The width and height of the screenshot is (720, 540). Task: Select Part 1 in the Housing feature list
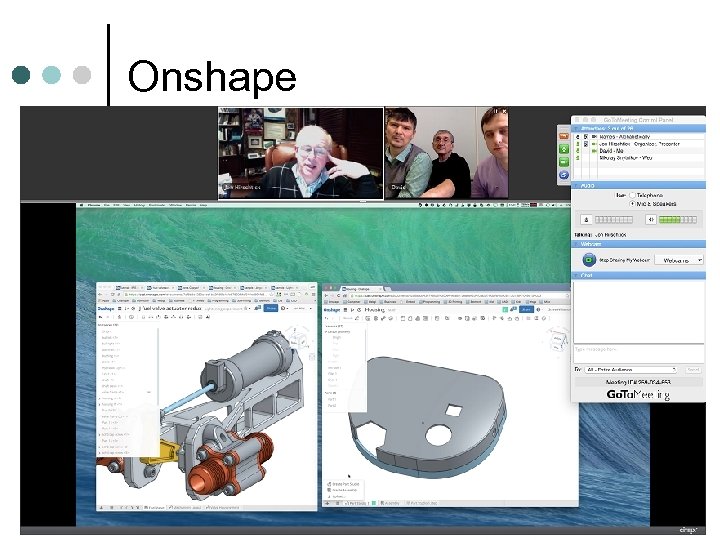pos(332,399)
